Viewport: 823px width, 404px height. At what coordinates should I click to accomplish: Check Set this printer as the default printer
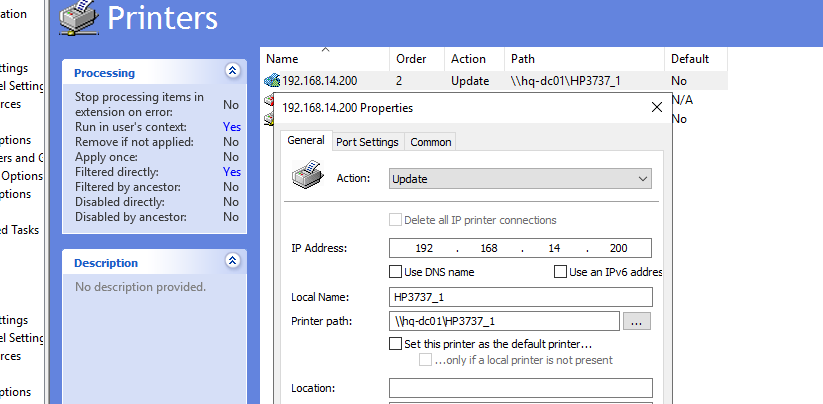click(396, 343)
